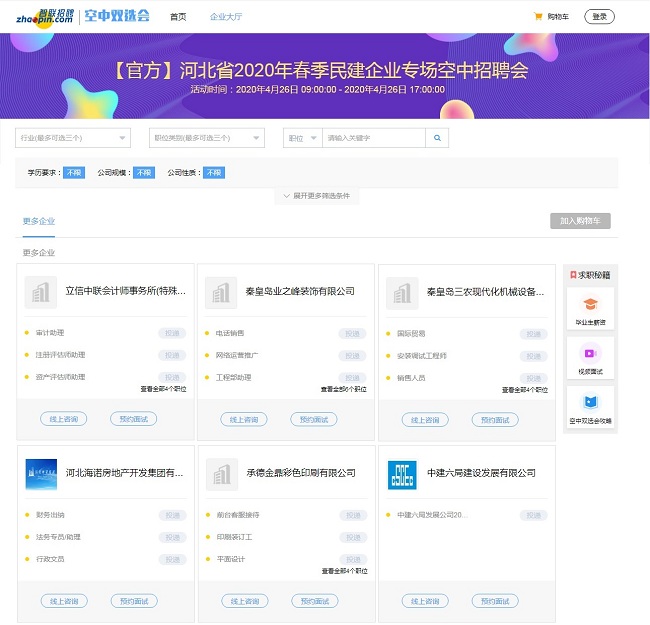
Task: Click the 立信中联会计师事务所 building logo
Action: point(41,293)
